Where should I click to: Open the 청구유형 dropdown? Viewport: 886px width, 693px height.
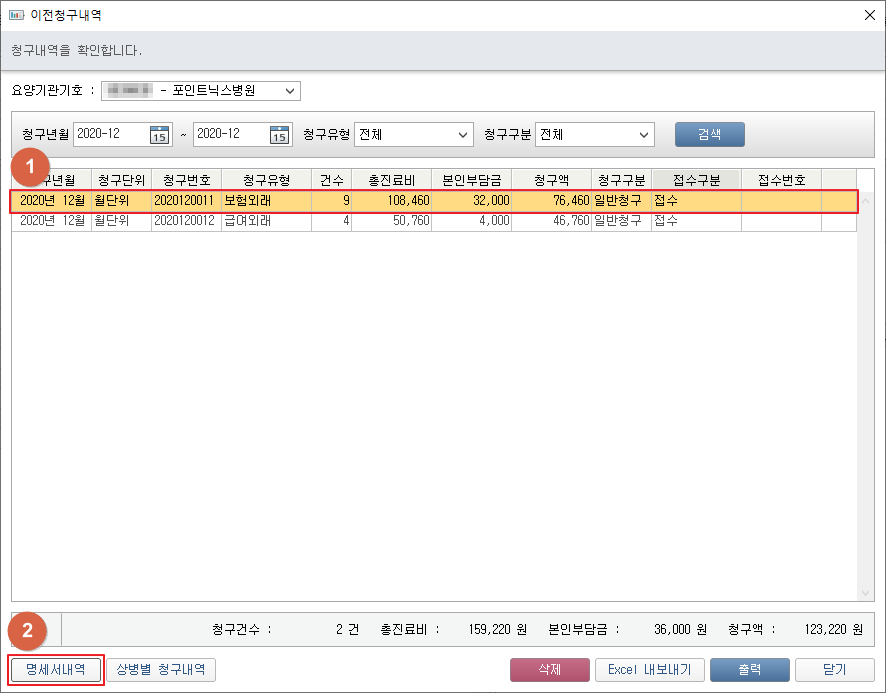click(463, 135)
